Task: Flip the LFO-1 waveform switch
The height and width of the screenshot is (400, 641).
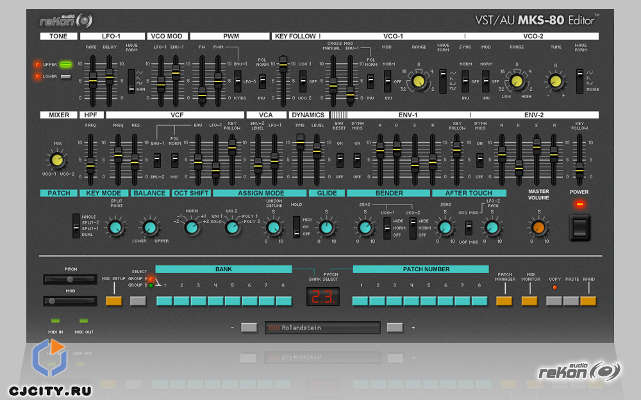Action: [x=131, y=81]
